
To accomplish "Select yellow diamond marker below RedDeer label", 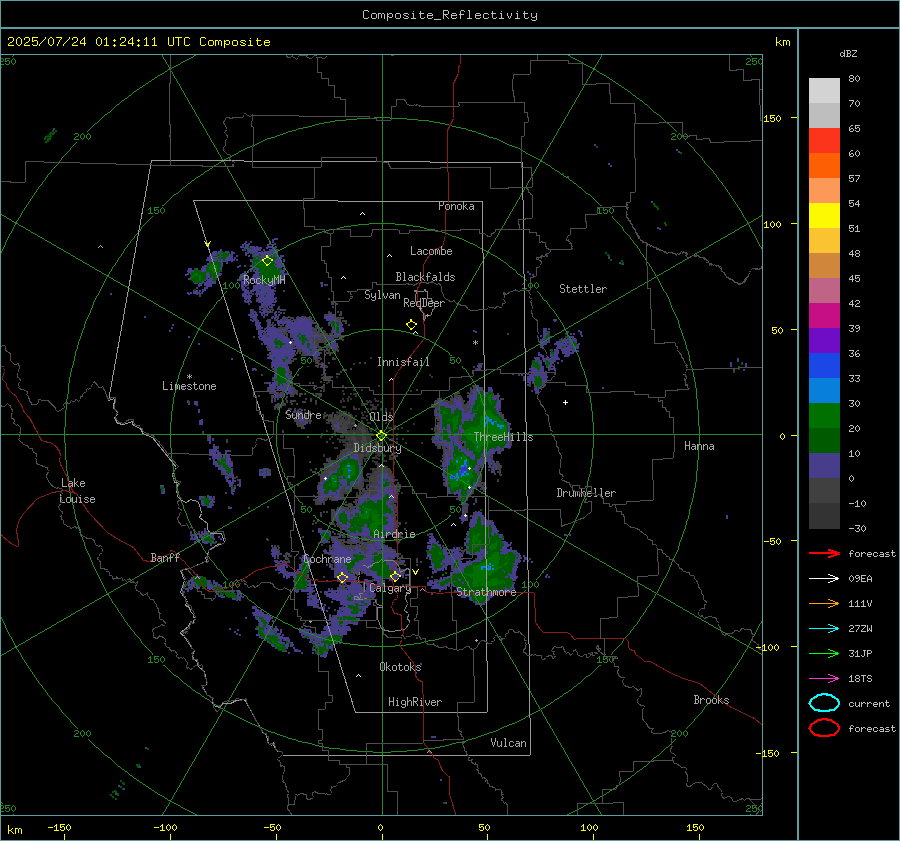I will pyautogui.click(x=411, y=325).
